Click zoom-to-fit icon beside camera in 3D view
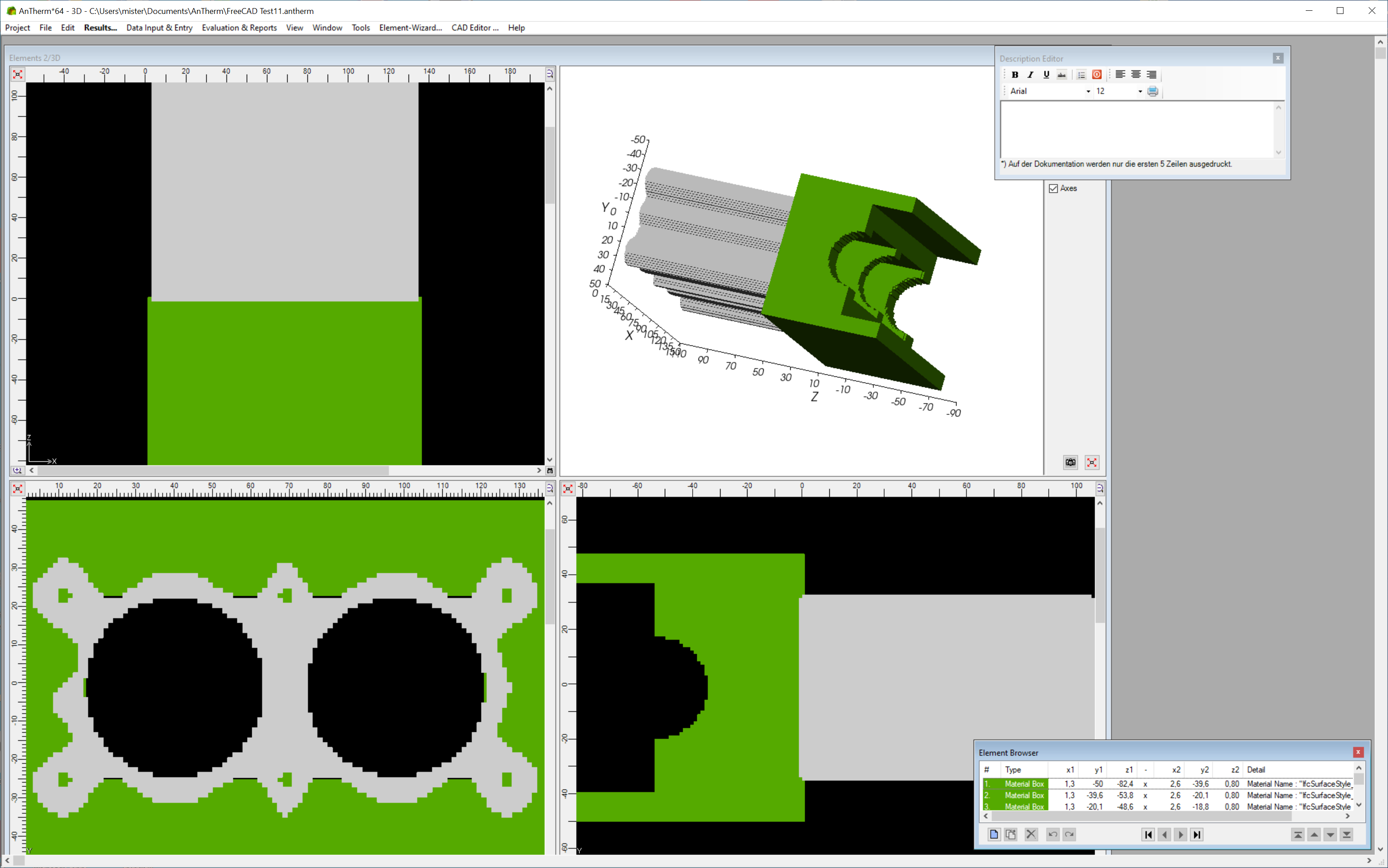The width and height of the screenshot is (1388, 868). [x=1092, y=462]
